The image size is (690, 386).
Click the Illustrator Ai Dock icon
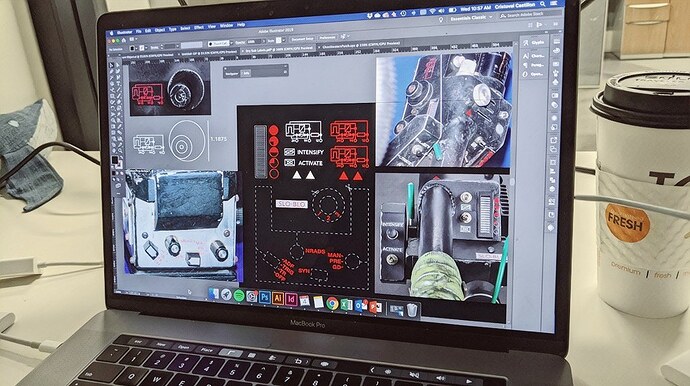[x=278, y=298]
